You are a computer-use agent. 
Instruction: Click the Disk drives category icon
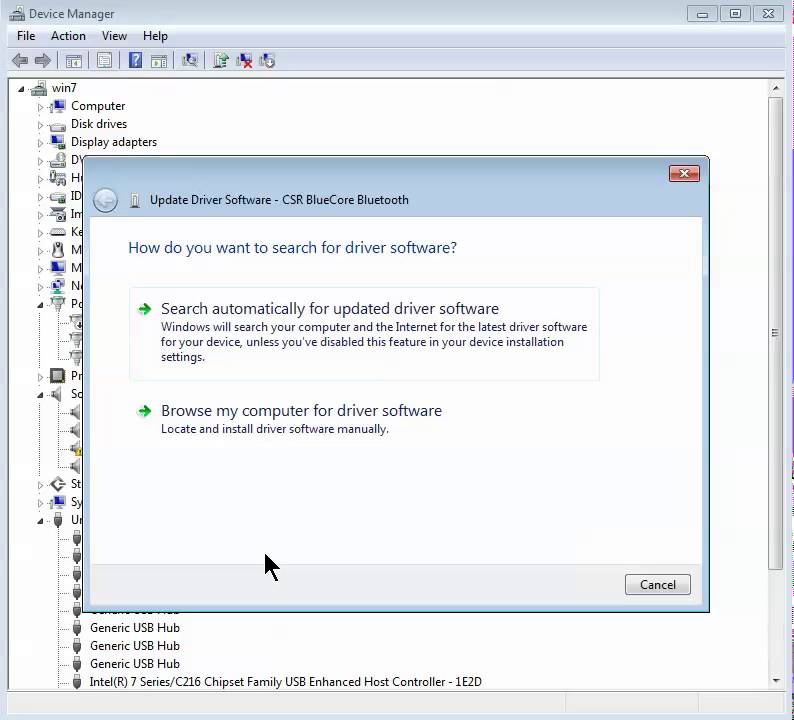point(58,125)
